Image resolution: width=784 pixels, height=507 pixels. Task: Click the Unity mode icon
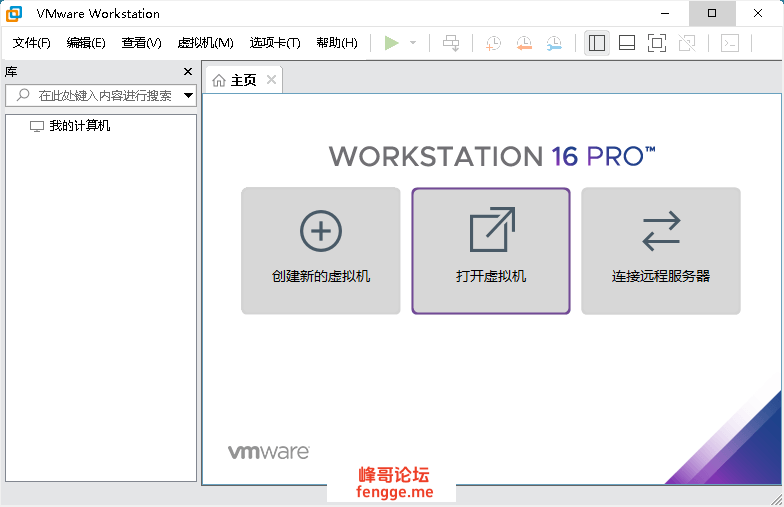[687, 43]
